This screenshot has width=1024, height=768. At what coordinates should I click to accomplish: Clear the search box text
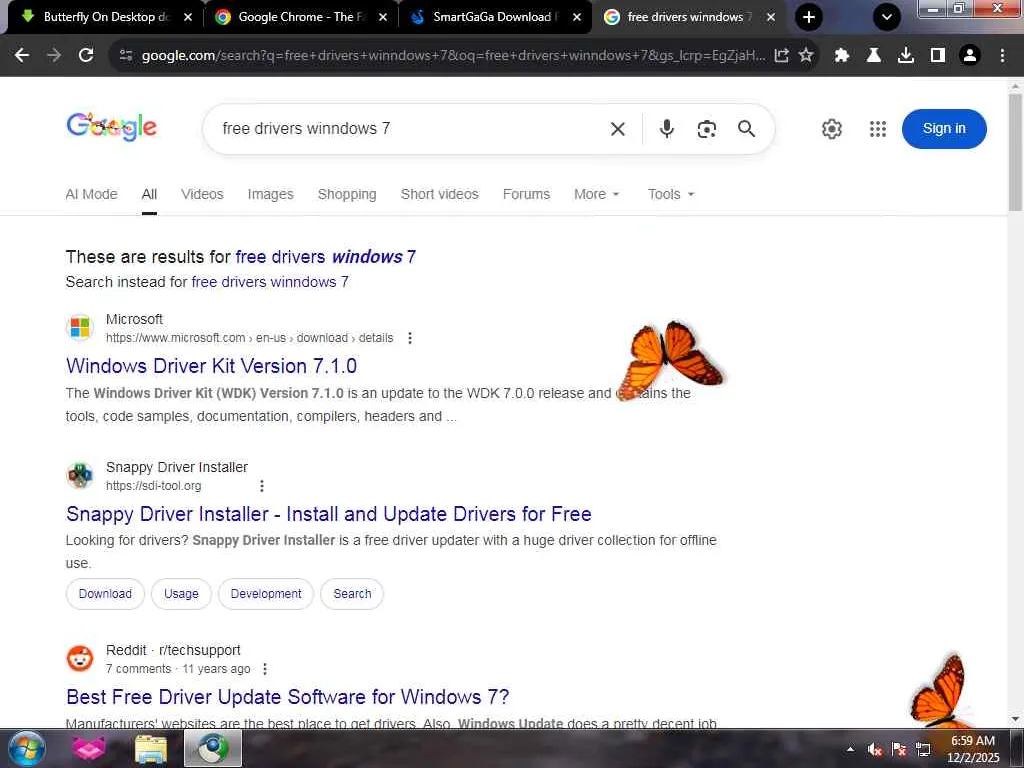tap(618, 129)
